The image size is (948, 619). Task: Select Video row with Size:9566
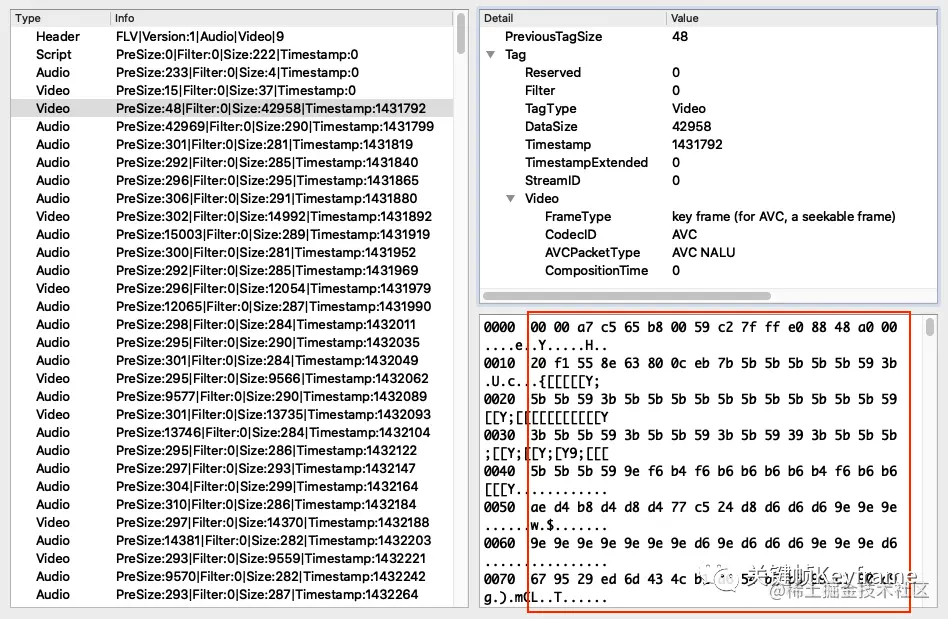pyautogui.click(x=232, y=378)
